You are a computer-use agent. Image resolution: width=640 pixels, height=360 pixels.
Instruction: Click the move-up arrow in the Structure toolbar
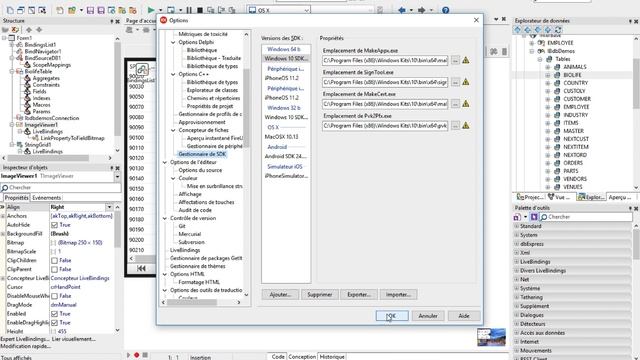(29, 29)
